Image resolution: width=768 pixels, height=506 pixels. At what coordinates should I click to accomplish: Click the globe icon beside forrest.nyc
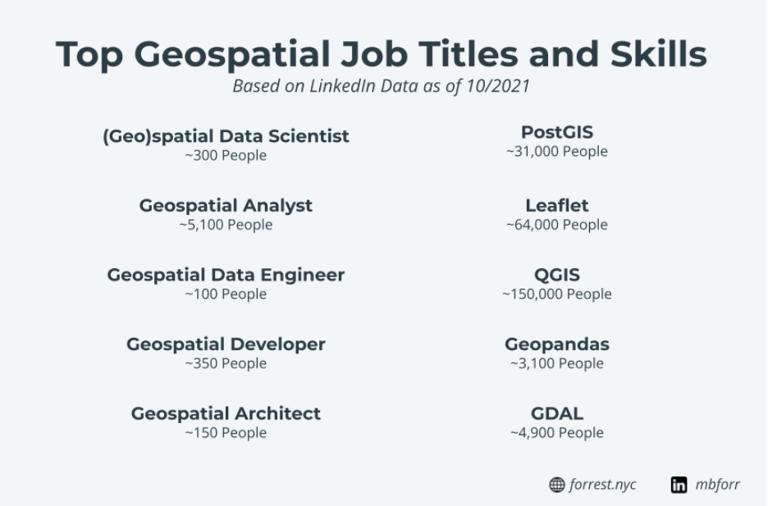point(557,485)
